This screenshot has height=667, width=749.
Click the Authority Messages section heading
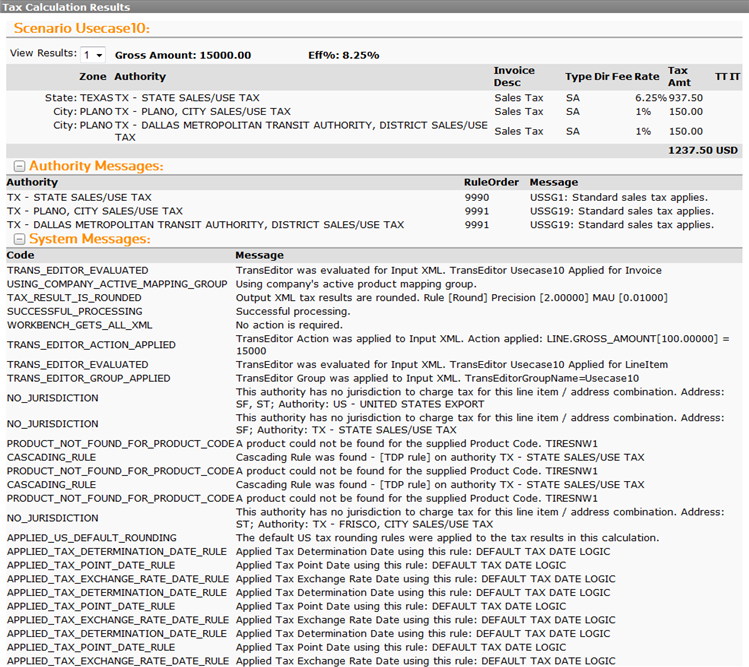95,166
